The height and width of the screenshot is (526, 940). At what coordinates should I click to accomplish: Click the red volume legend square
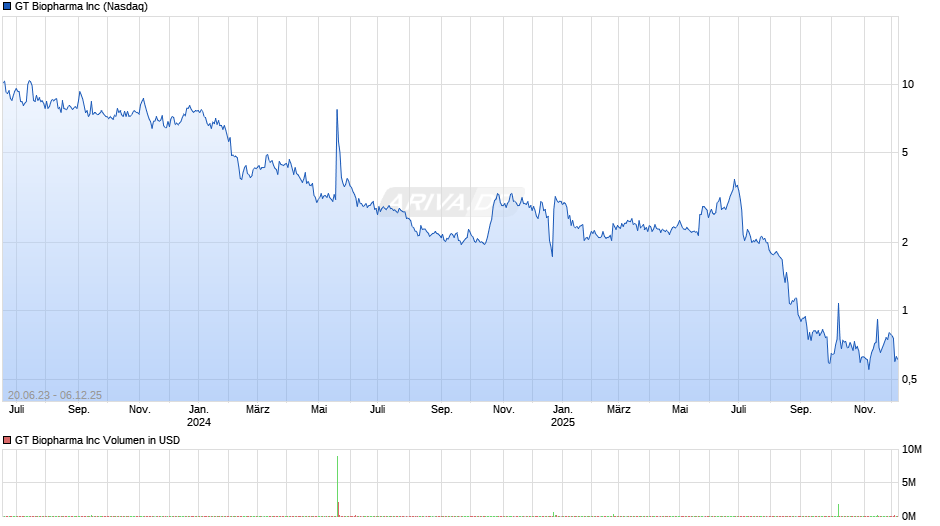pos(7,440)
